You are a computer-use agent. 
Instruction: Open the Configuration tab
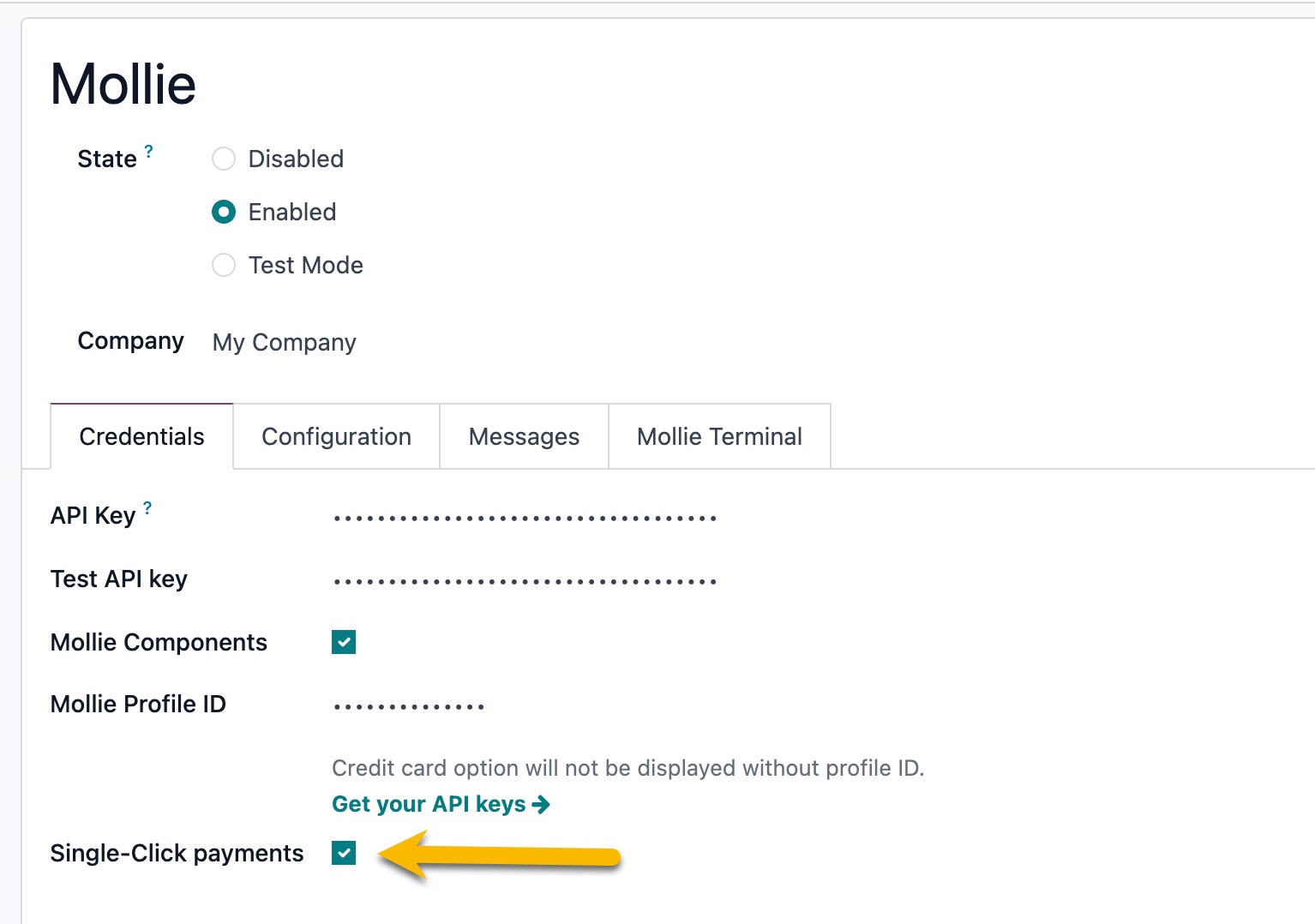[336, 437]
